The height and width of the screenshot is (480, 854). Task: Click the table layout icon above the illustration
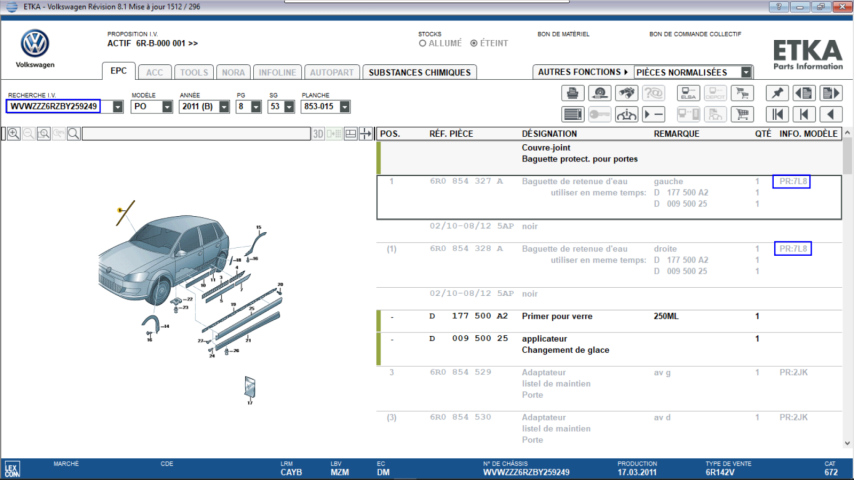(x=351, y=133)
